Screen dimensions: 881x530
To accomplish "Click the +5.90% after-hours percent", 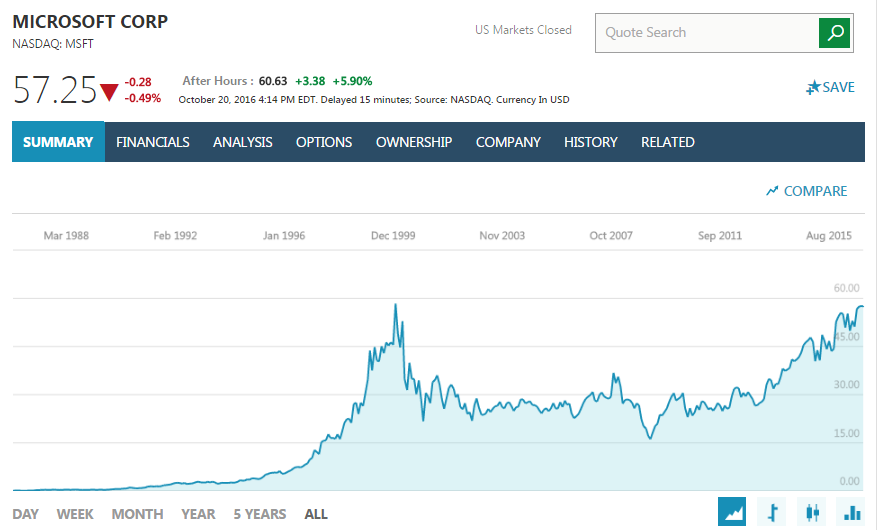I will 352,81.
